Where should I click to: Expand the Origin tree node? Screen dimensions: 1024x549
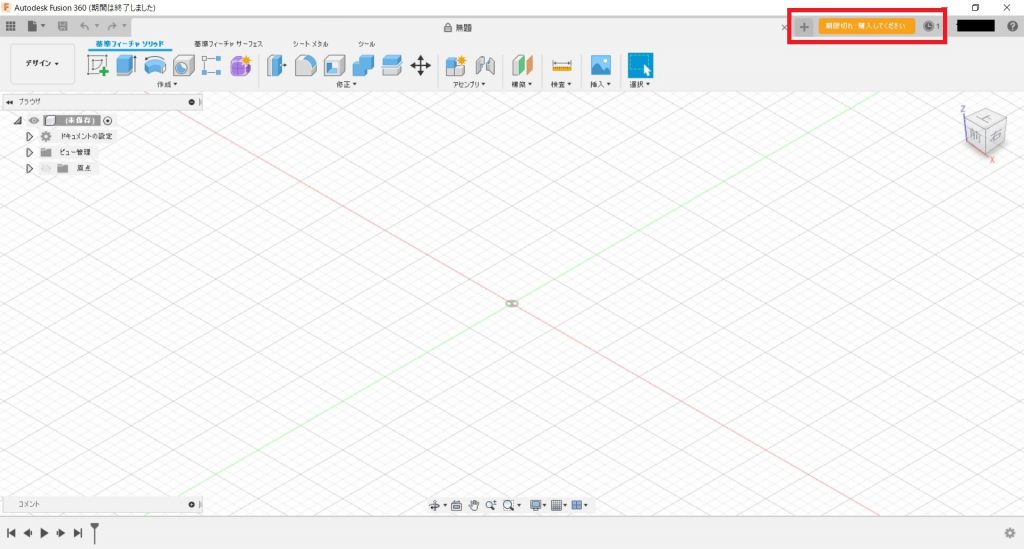(x=29, y=168)
